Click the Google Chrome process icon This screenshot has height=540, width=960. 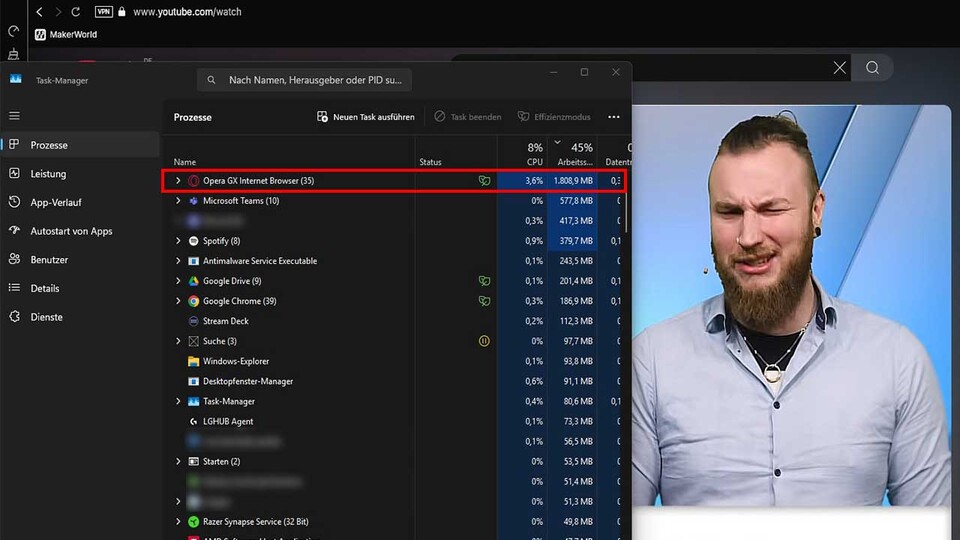click(193, 301)
